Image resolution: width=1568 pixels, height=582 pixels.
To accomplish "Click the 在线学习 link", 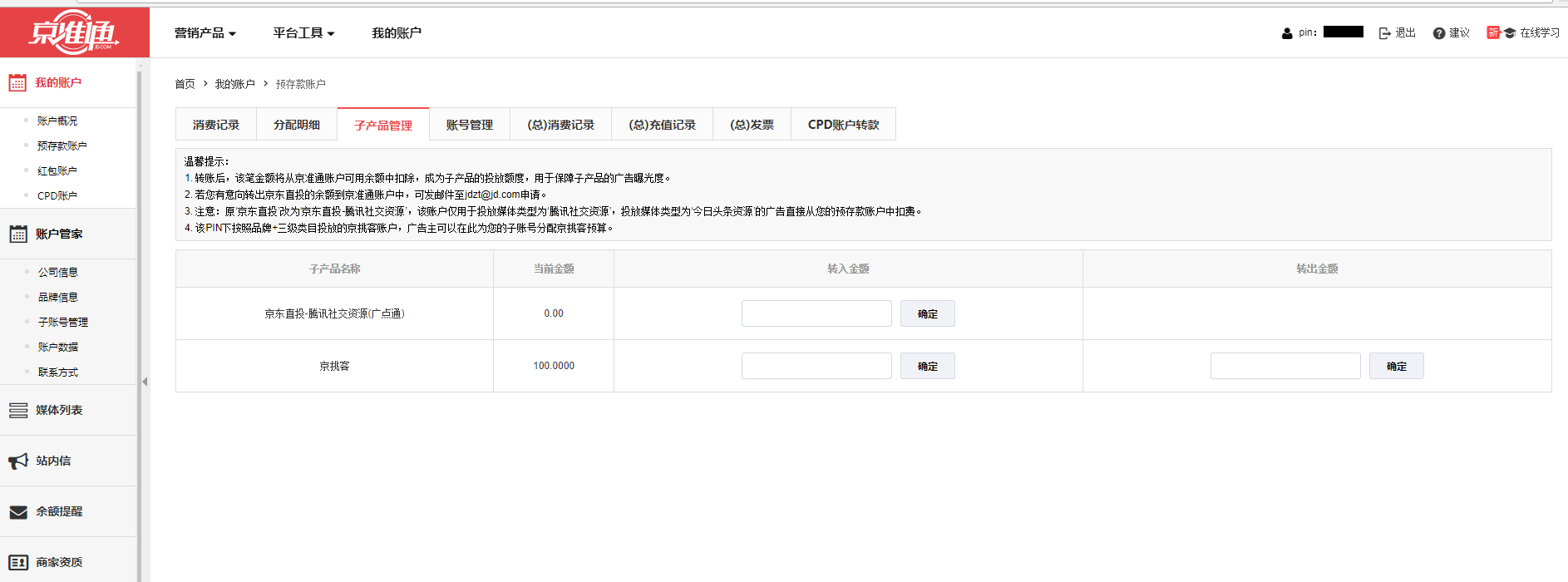I will click(x=1540, y=33).
